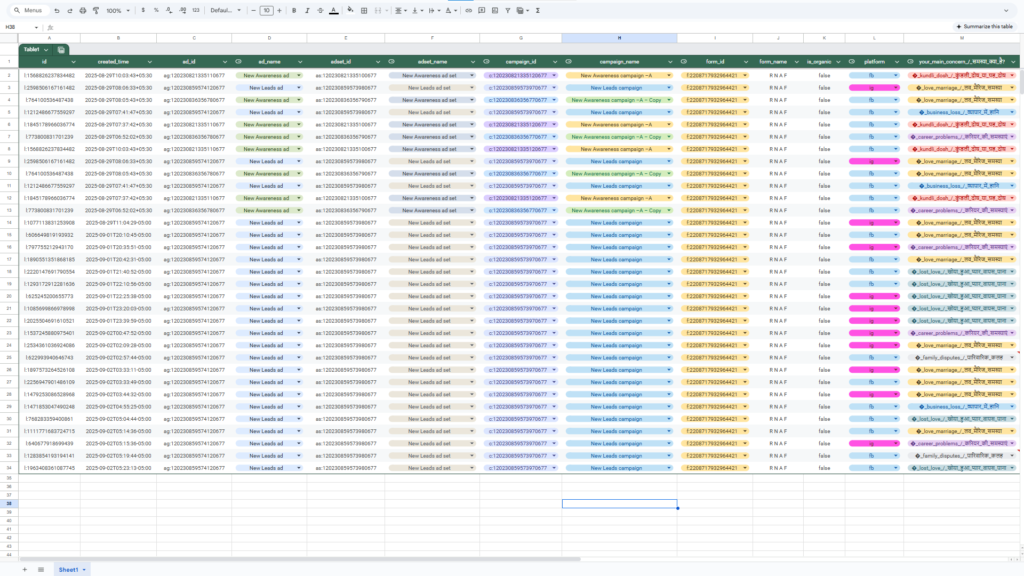Switch to the Sheet1 tab
This screenshot has height=576, width=1024.
click(x=70, y=569)
